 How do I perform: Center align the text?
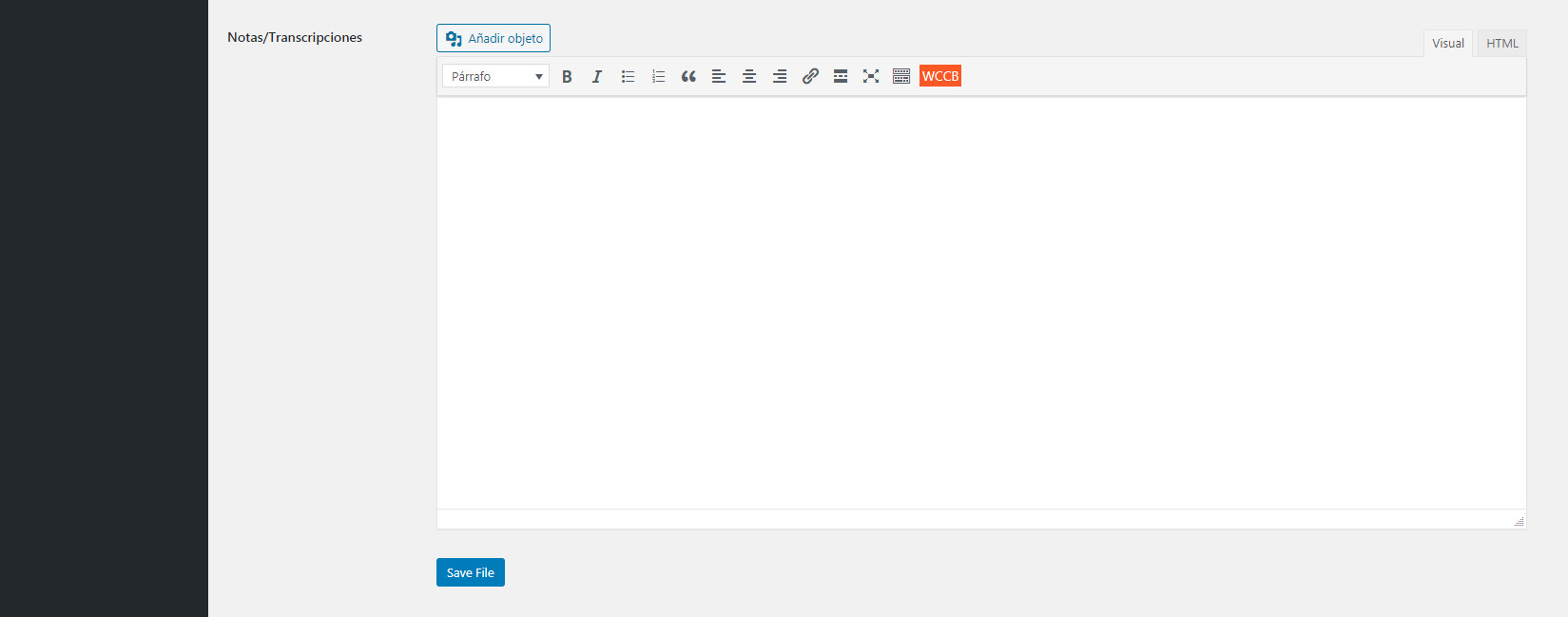coord(749,76)
